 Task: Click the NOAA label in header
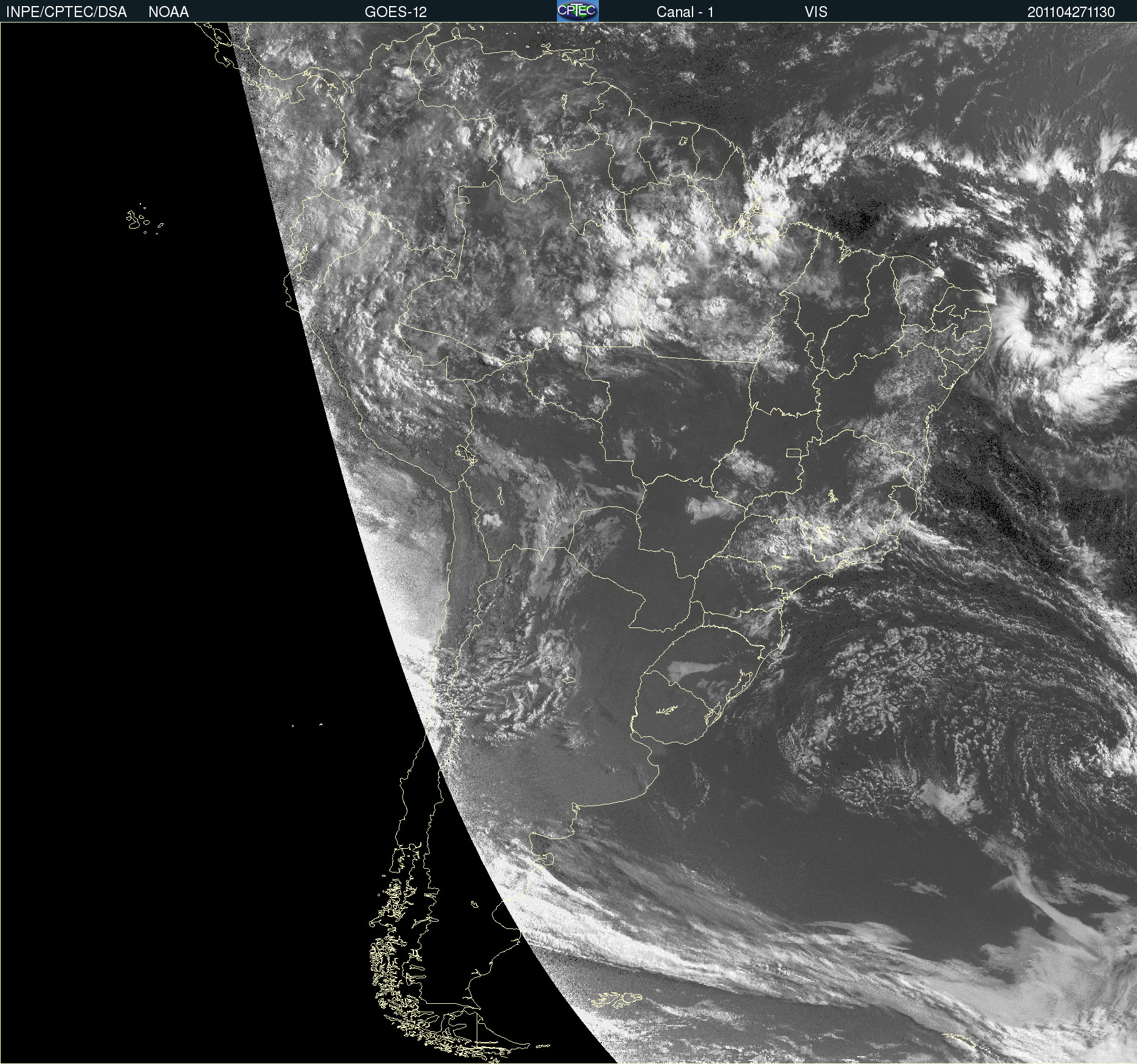pyautogui.click(x=168, y=12)
